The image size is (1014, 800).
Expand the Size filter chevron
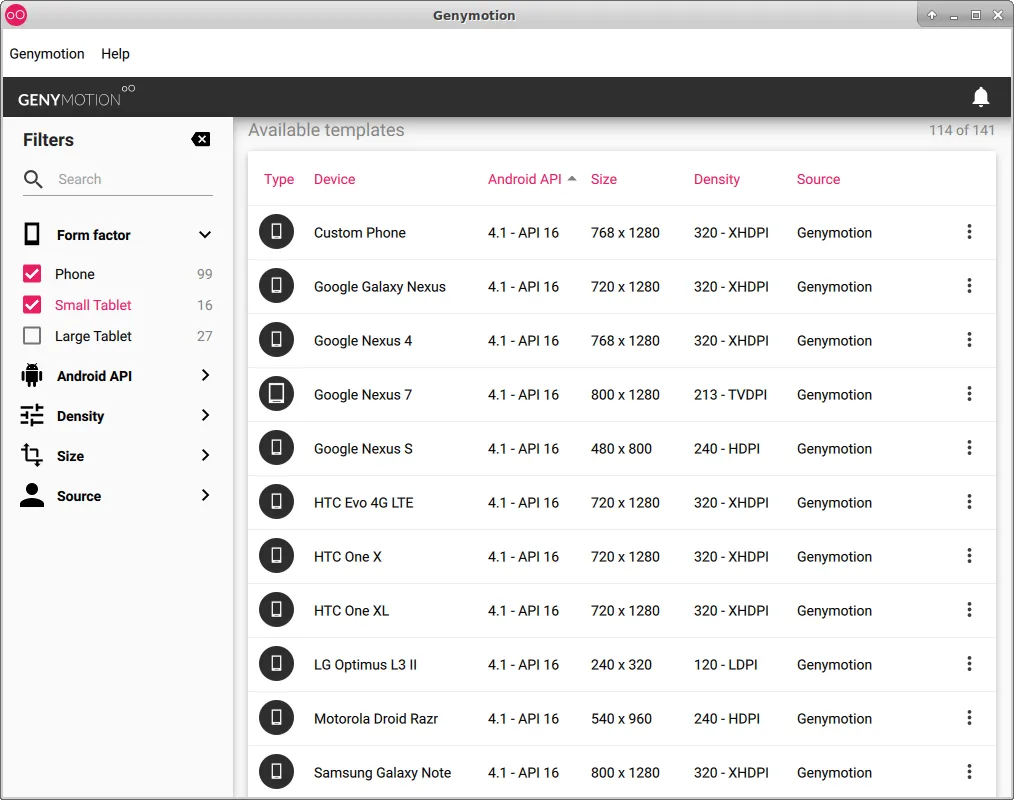205,455
